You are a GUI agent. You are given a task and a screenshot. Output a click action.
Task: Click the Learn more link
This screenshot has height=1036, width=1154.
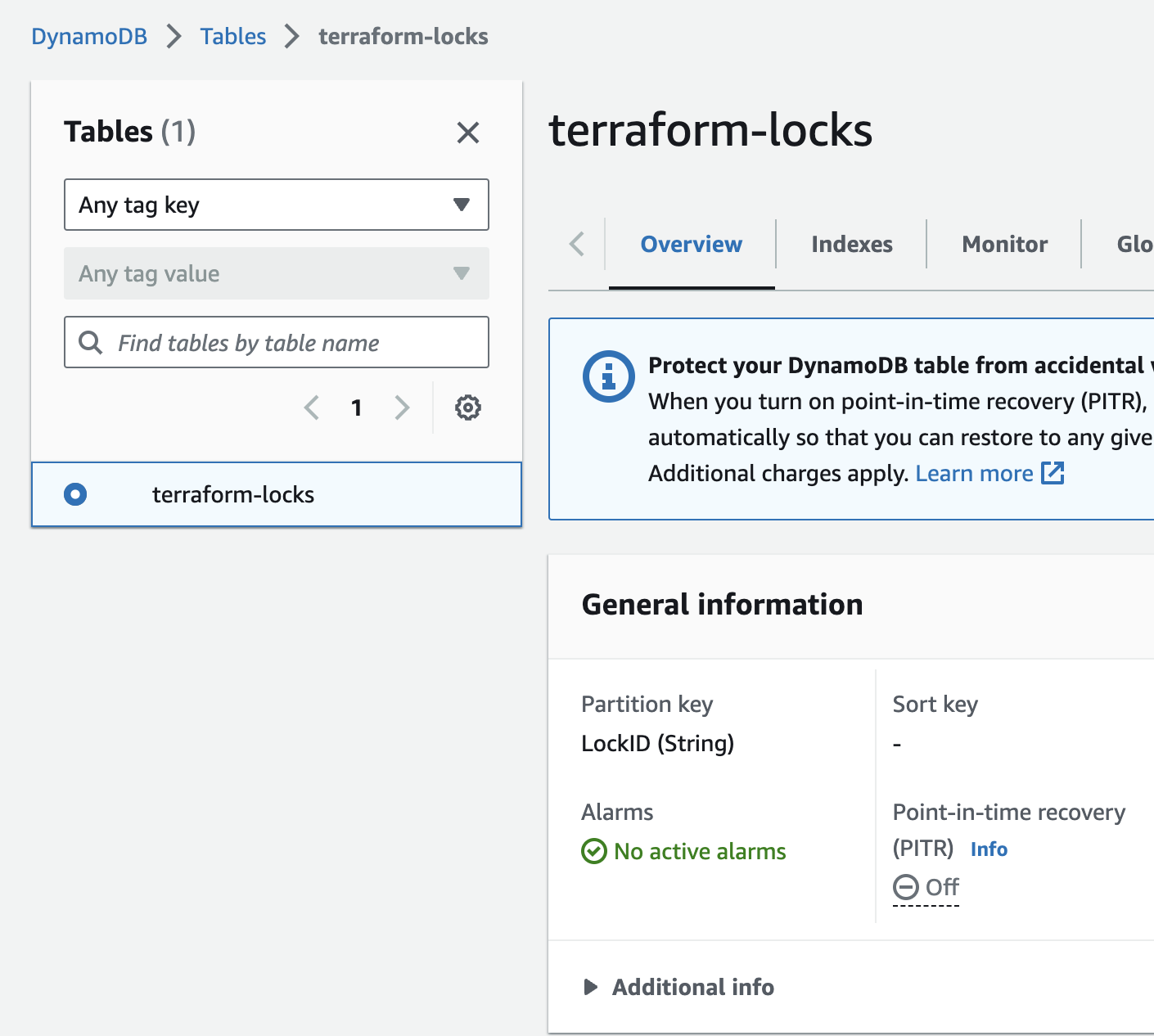click(x=974, y=474)
